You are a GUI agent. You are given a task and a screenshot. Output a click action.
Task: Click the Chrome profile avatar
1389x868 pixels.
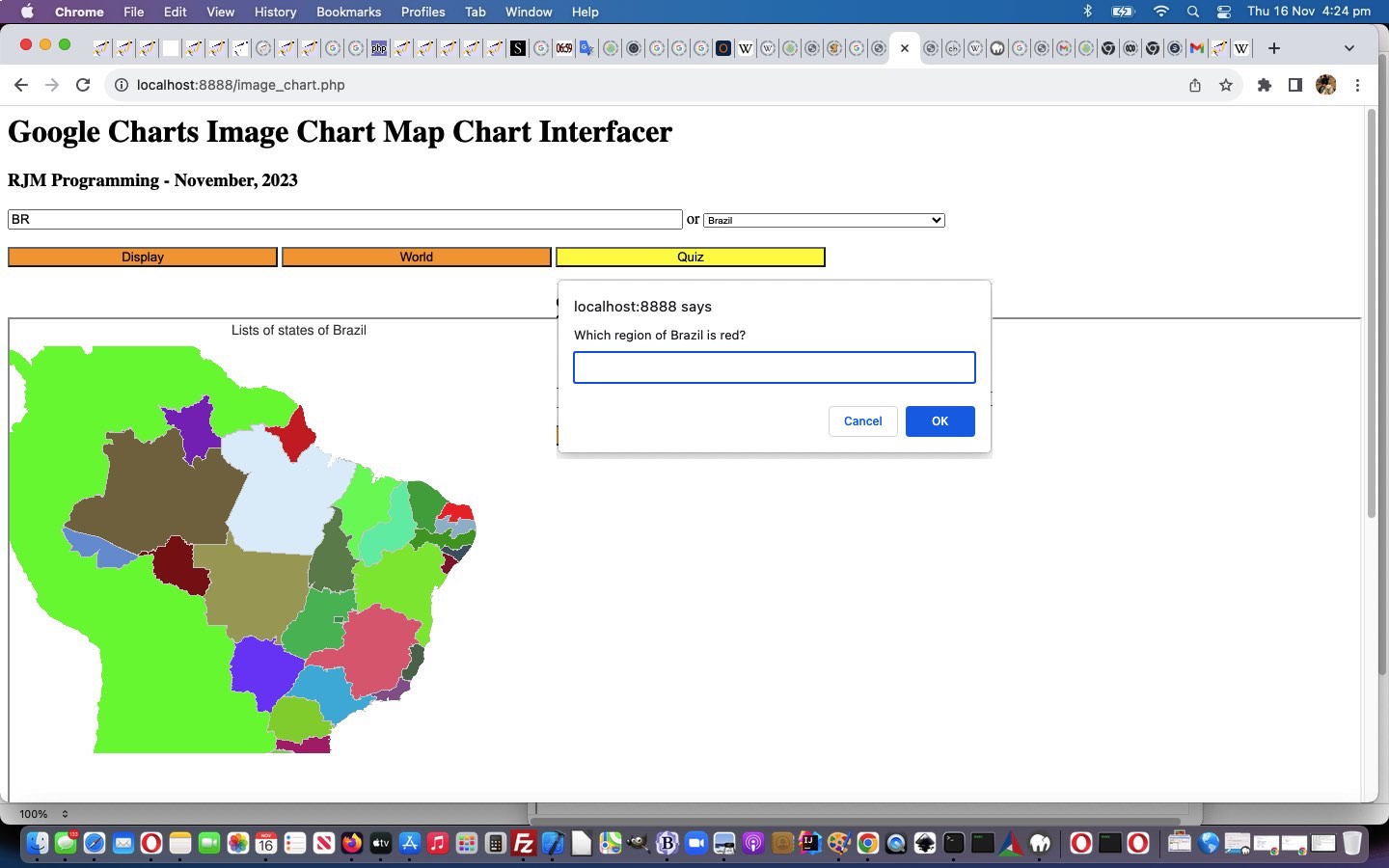(x=1326, y=85)
